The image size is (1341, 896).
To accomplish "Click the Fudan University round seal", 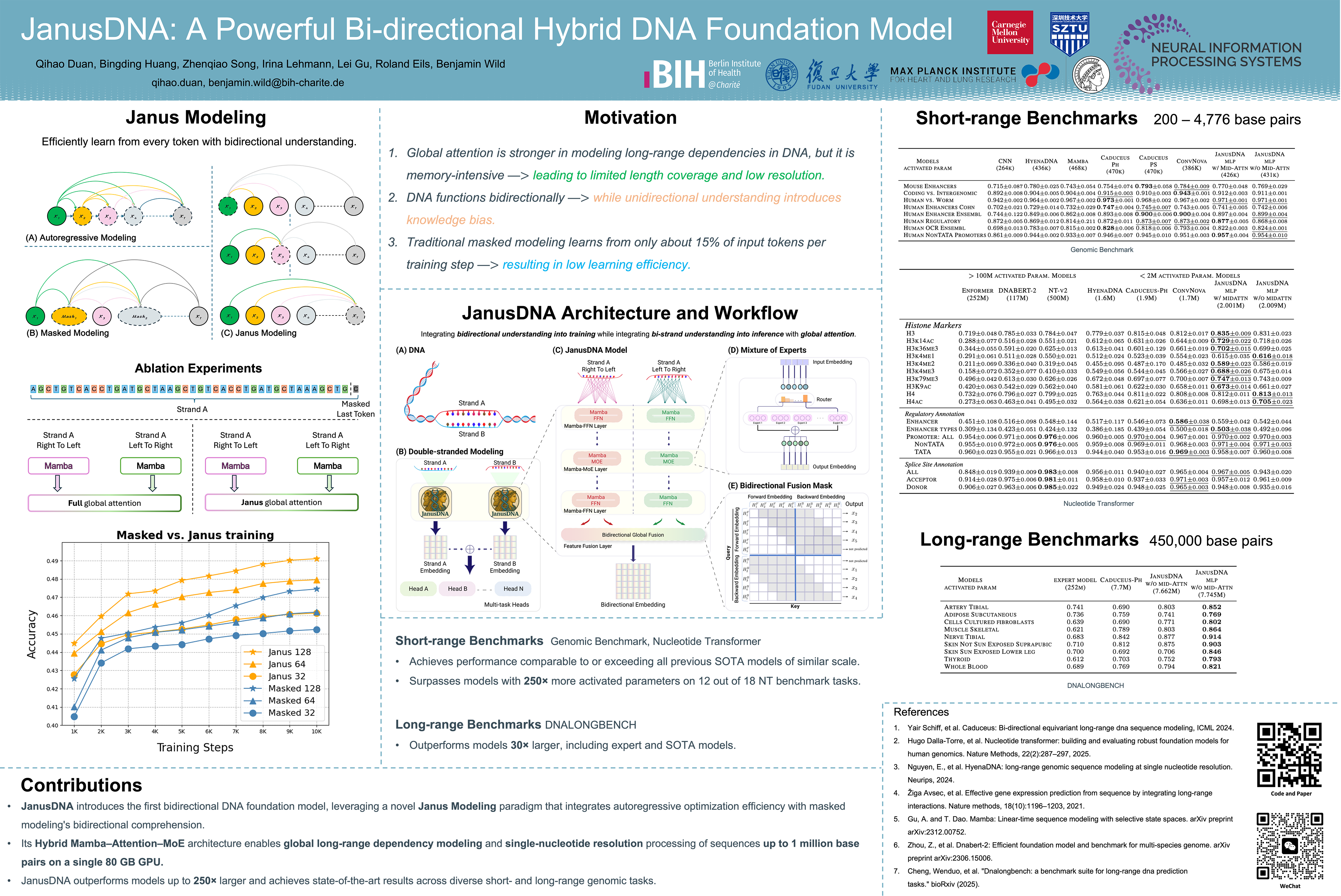I will point(781,74).
